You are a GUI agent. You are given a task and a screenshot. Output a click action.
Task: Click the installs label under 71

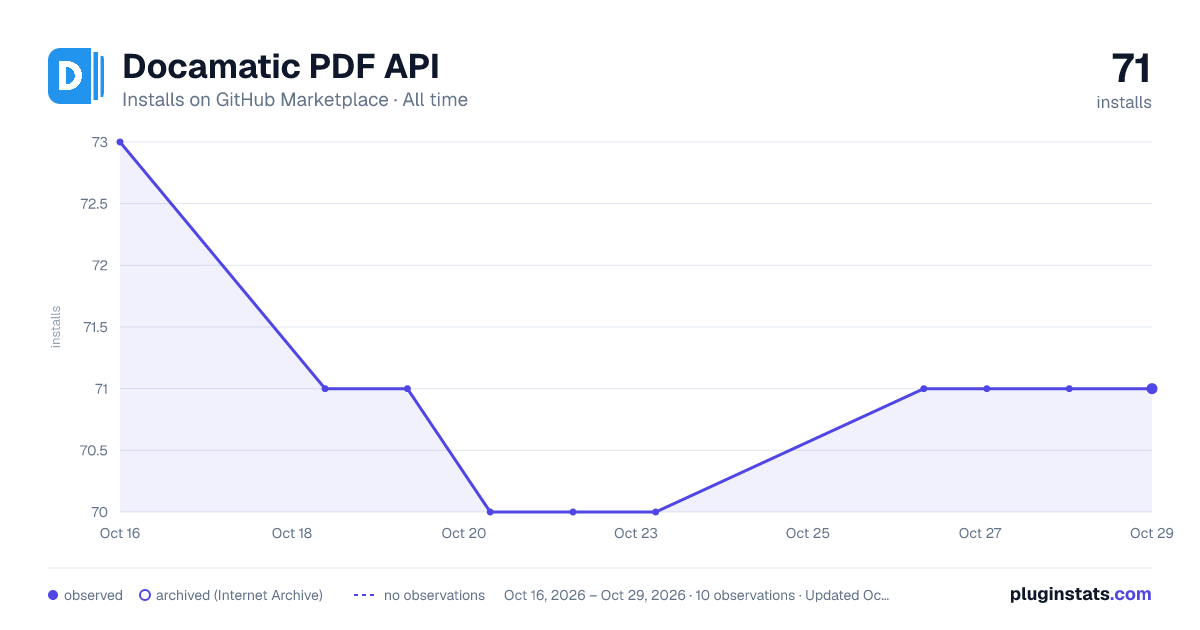coord(1124,102)
